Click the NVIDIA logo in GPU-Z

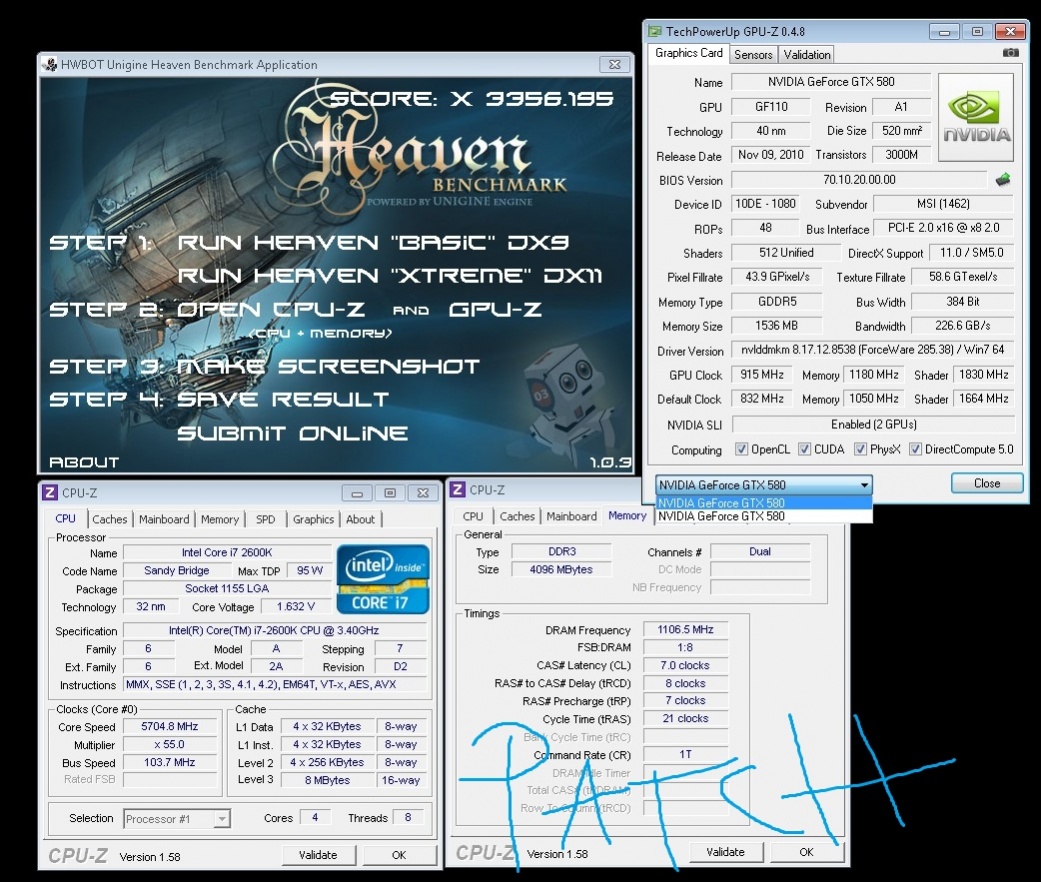pyautogui.click(x=975, y=117)
